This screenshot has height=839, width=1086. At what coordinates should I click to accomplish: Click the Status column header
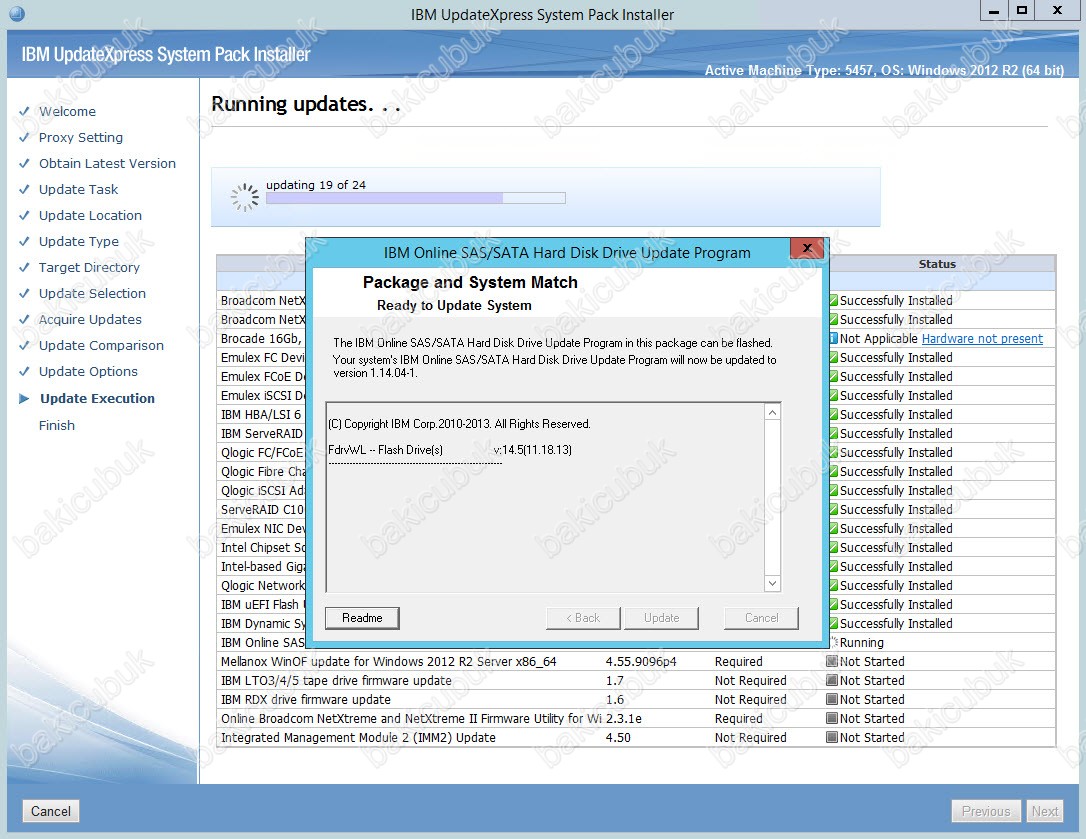pos(937,264)
